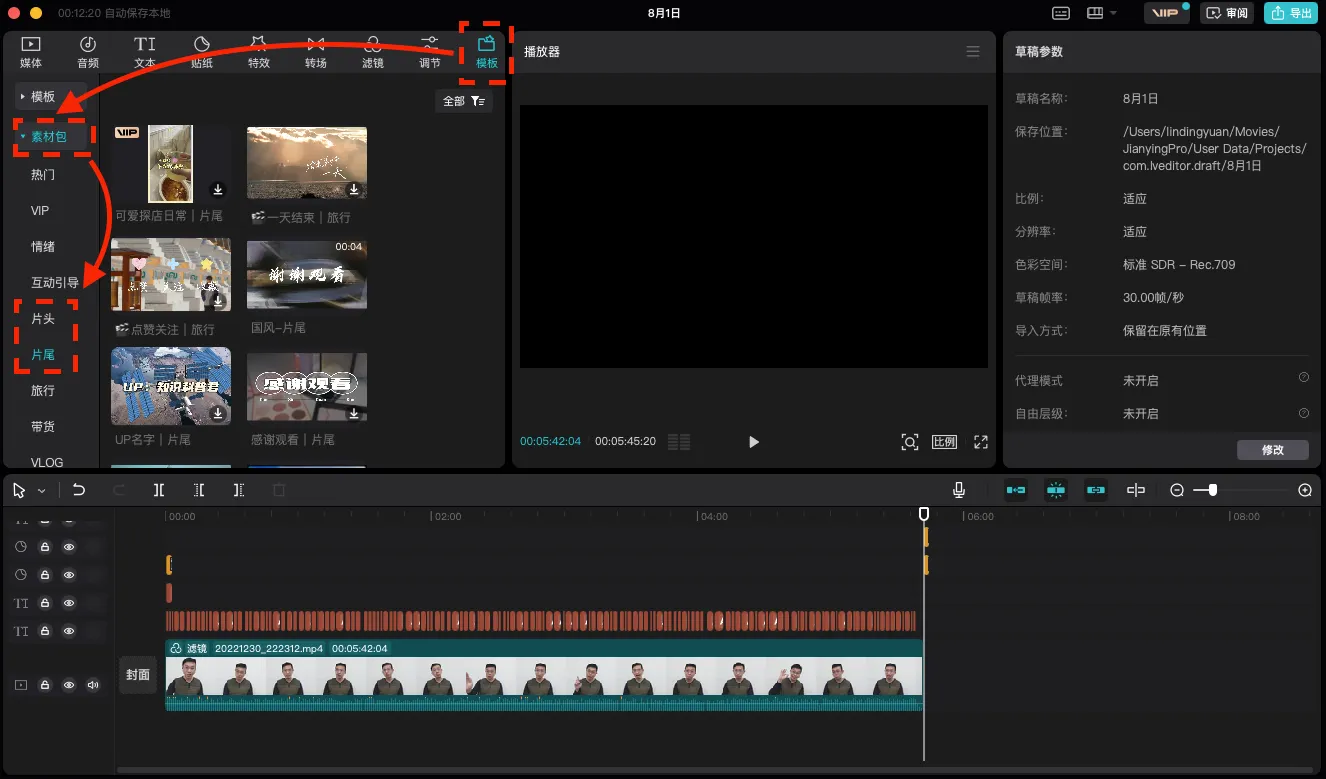Viewport: 1326px width, 779px height.
Task: Open the 滤镜 filters panel
Action: click(373, 52)
